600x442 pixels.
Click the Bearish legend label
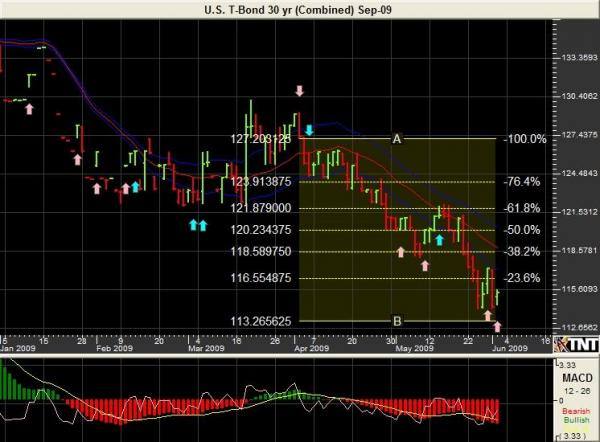tap(575, 410)
